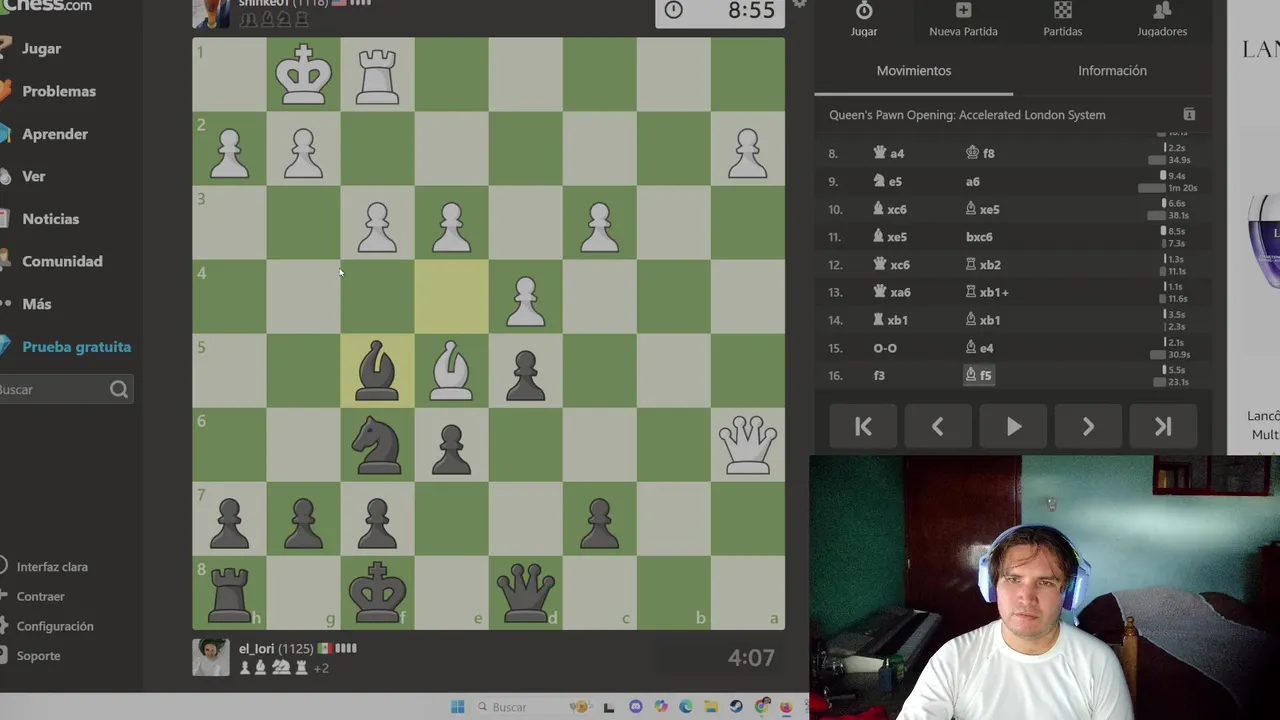Open Soporte from the sidebar

(x=38, y=656)
